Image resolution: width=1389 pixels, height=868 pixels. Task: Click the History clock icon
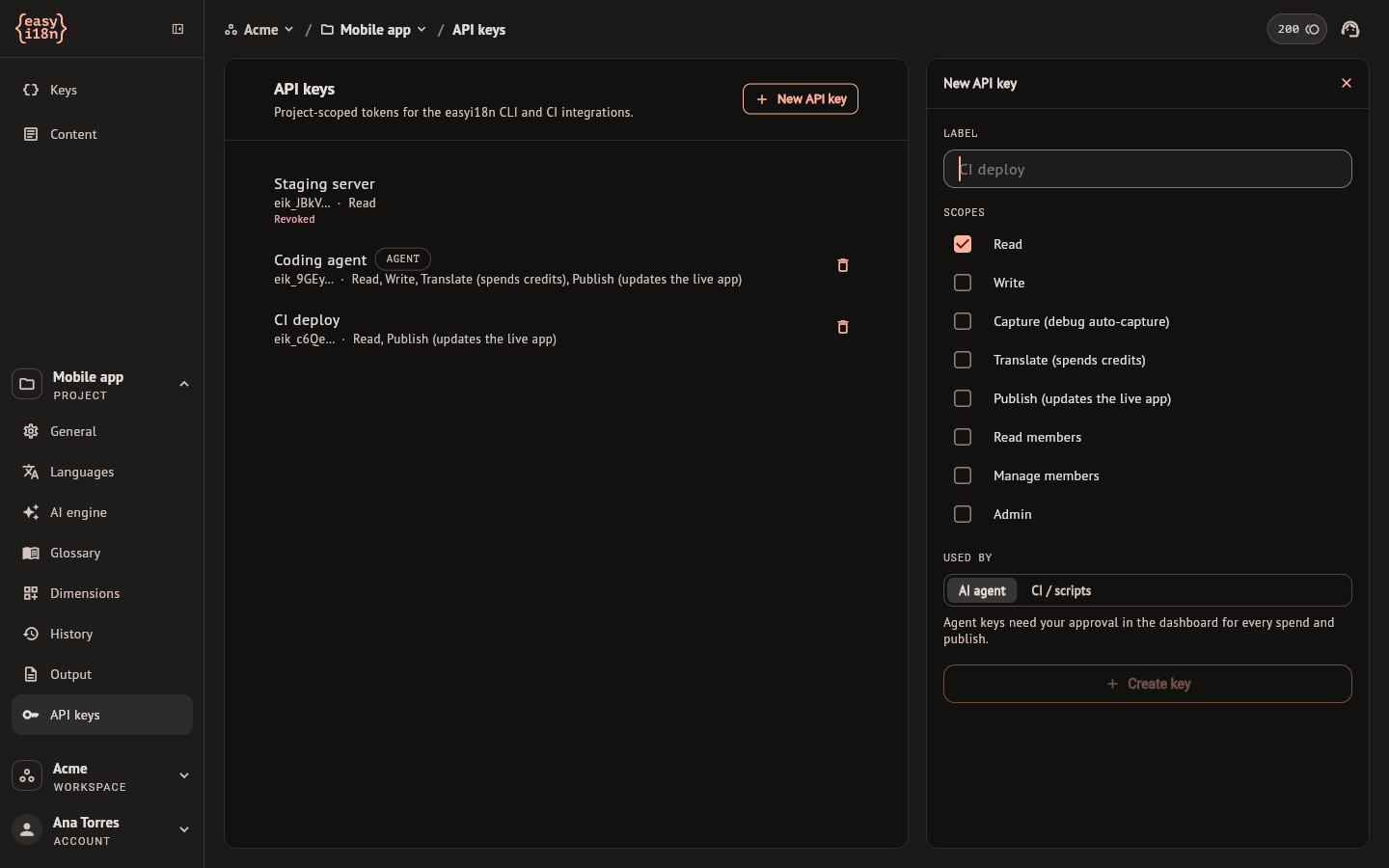click(x=31, y=634)
